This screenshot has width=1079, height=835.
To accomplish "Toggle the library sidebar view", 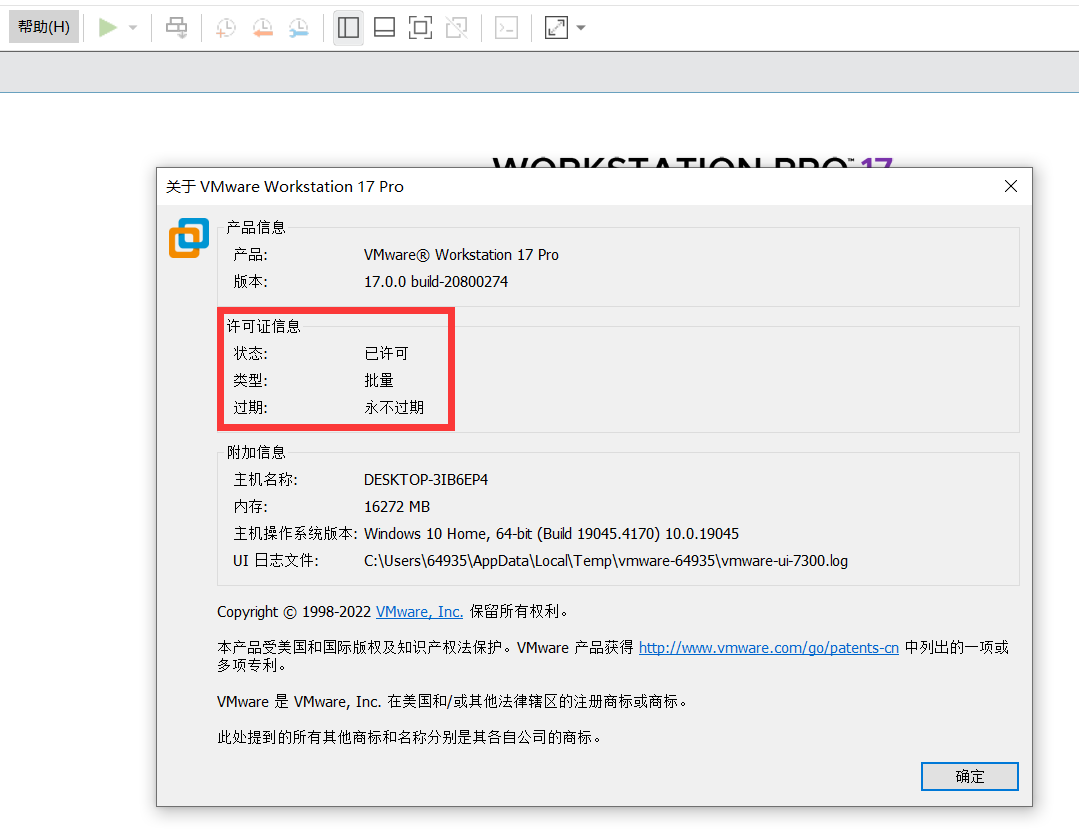I will 348,28.
